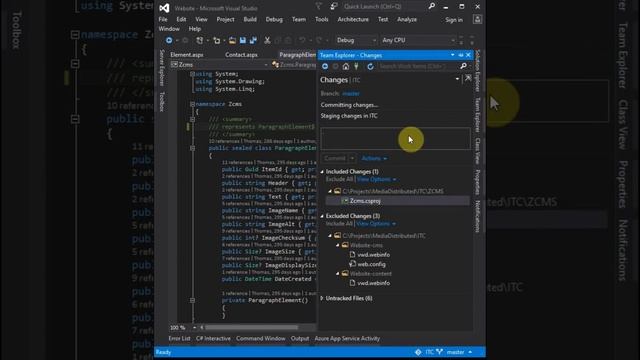Click the New Project toolbar icon
The width and height of the screenshot is (640, 360).
tap(199, 40)
